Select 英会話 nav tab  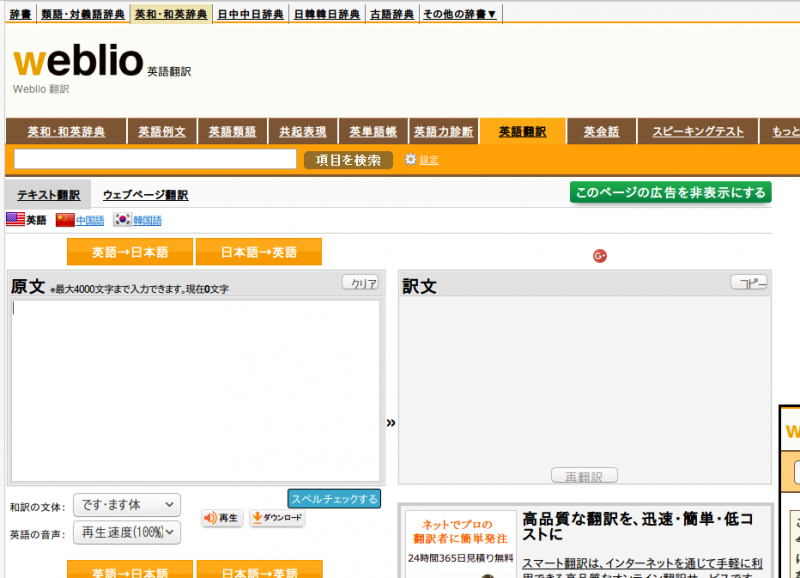coord(602,132)
